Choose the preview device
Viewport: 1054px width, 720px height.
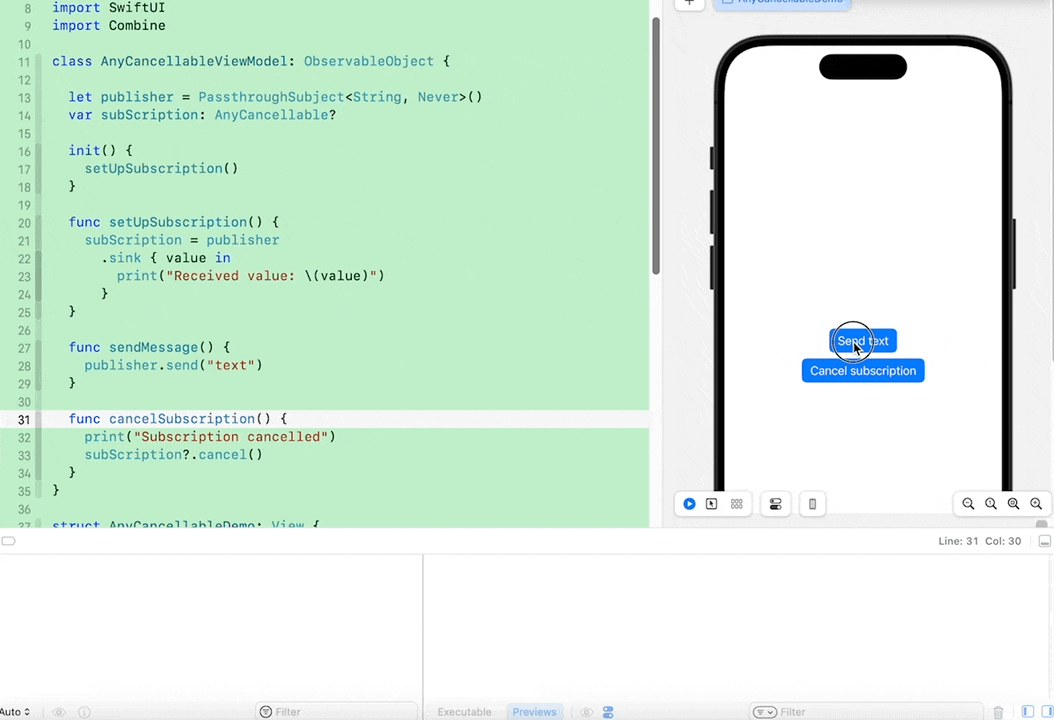point(812,504)
